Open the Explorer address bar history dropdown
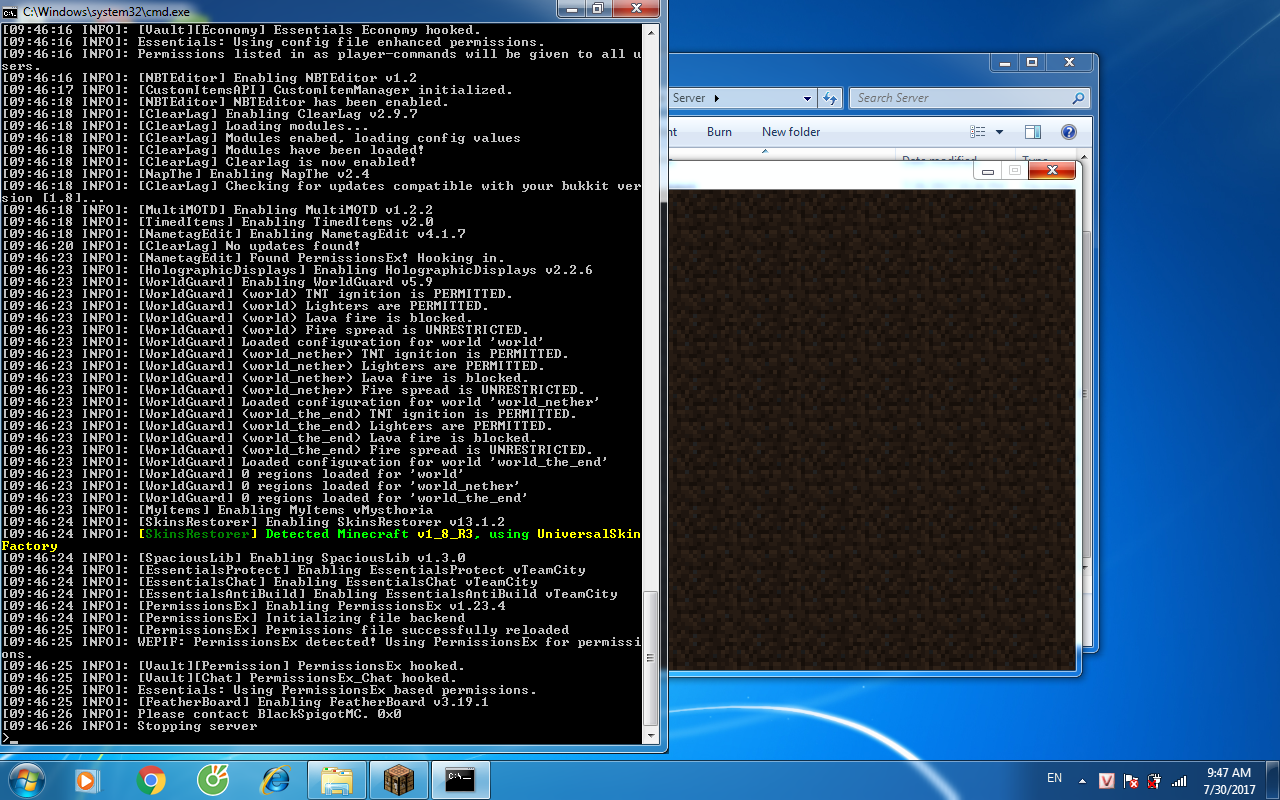Screen dimensions: 1280x800 coord(808,98)
